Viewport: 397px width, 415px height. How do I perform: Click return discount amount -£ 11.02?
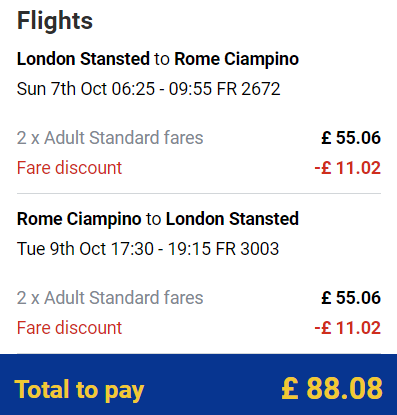347,328
